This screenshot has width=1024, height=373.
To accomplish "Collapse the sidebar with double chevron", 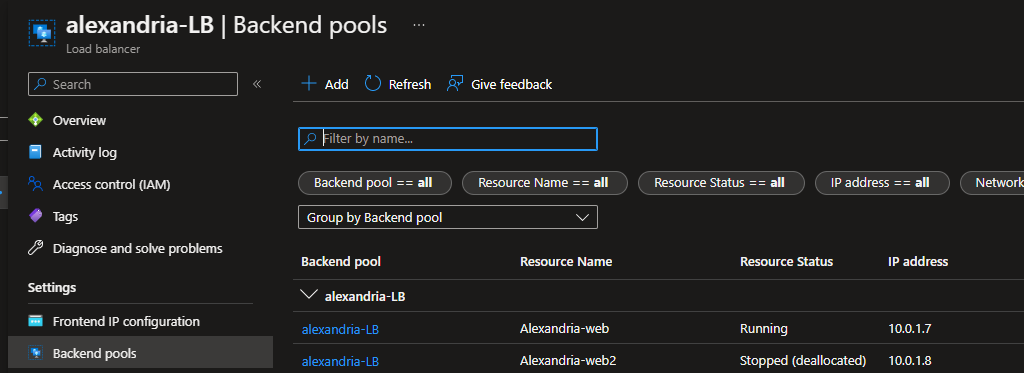I will coord(257,84).
